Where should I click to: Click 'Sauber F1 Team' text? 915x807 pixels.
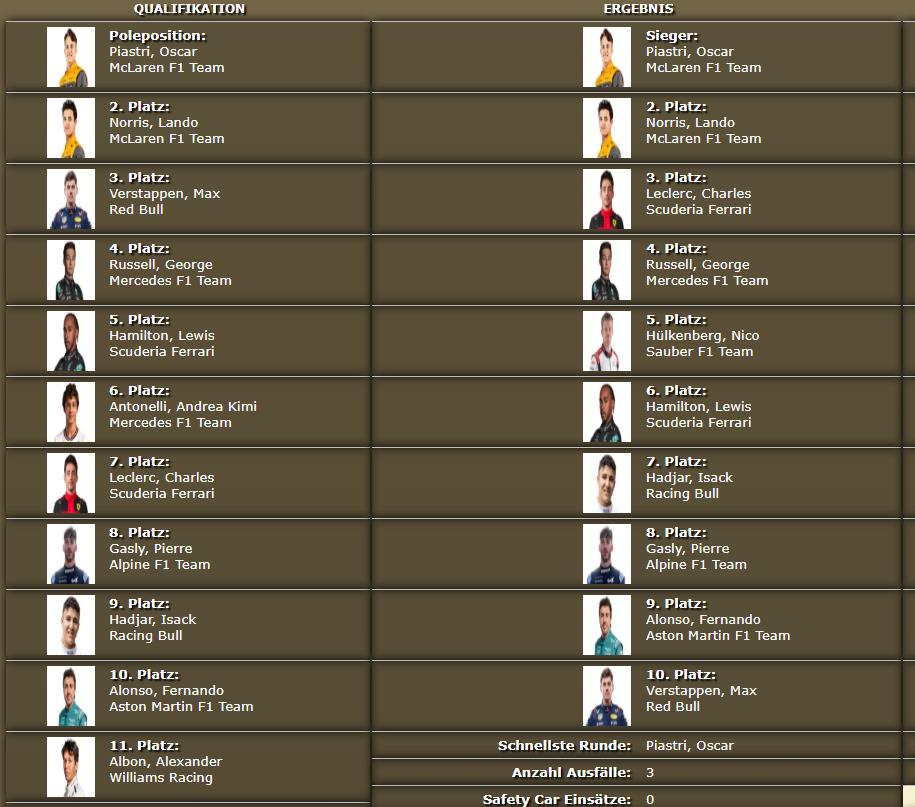[699, 351]
